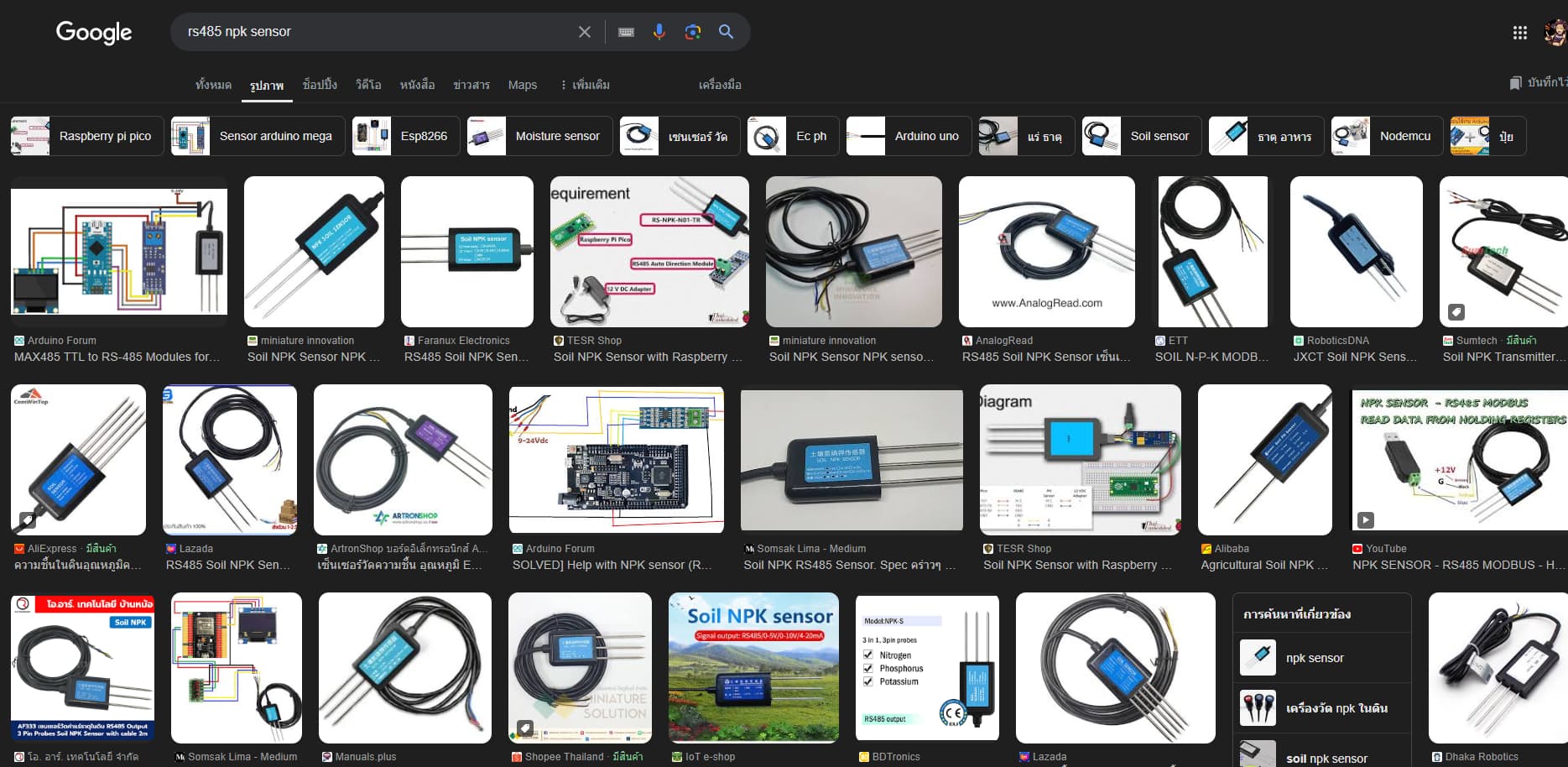The height and width of the screenshot is (767, 1568).
Task: Search by image with Lens icon
Action: pyautogui.click(x=693, y=32)
